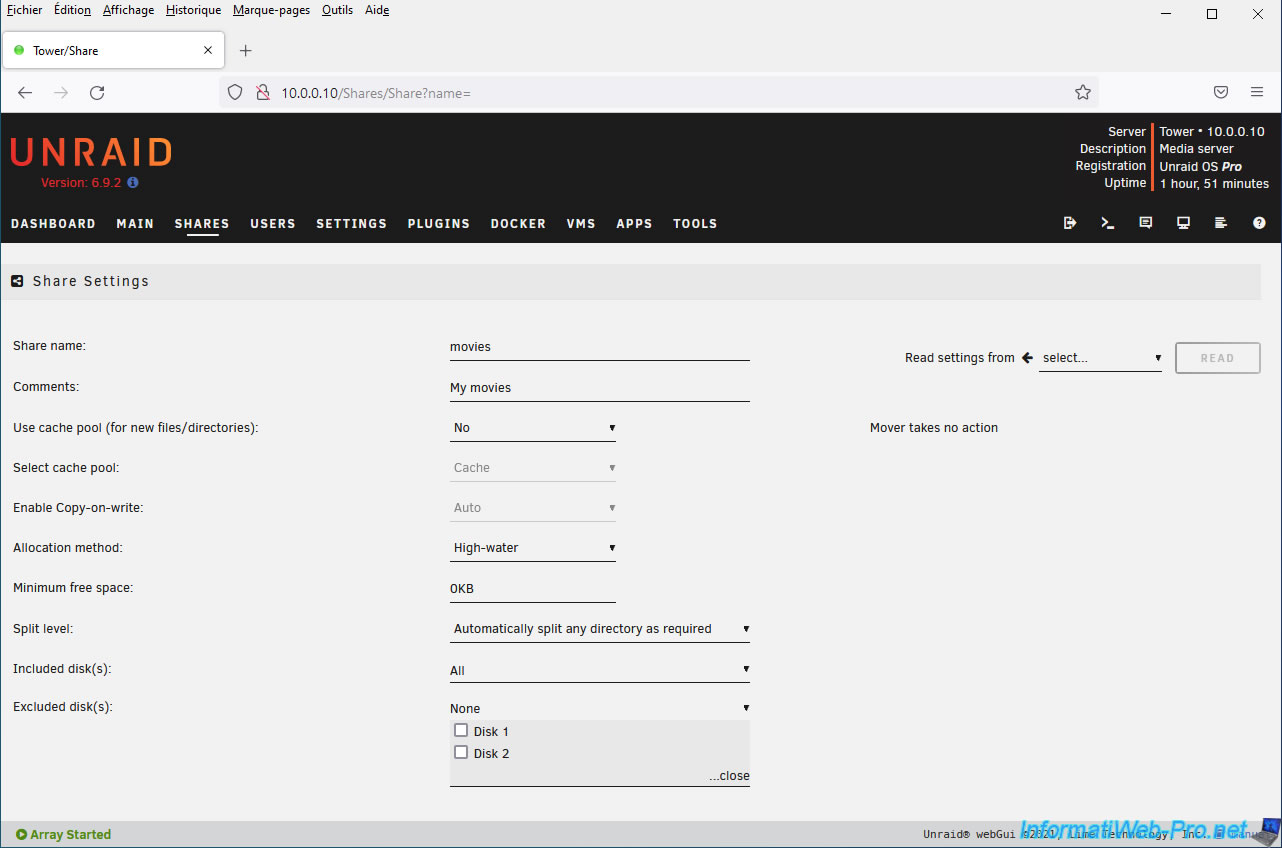Click the version info icon beside 6.9.2
The width and height of the screenshot is (1282, 848).
click(133, 183)
